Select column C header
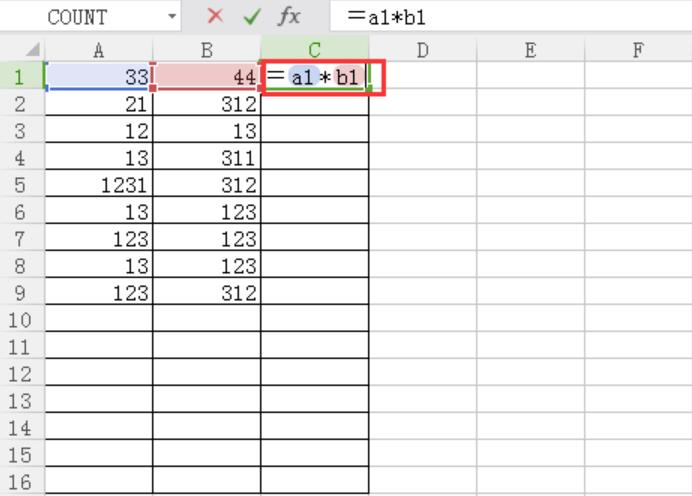 pos(315,50)
